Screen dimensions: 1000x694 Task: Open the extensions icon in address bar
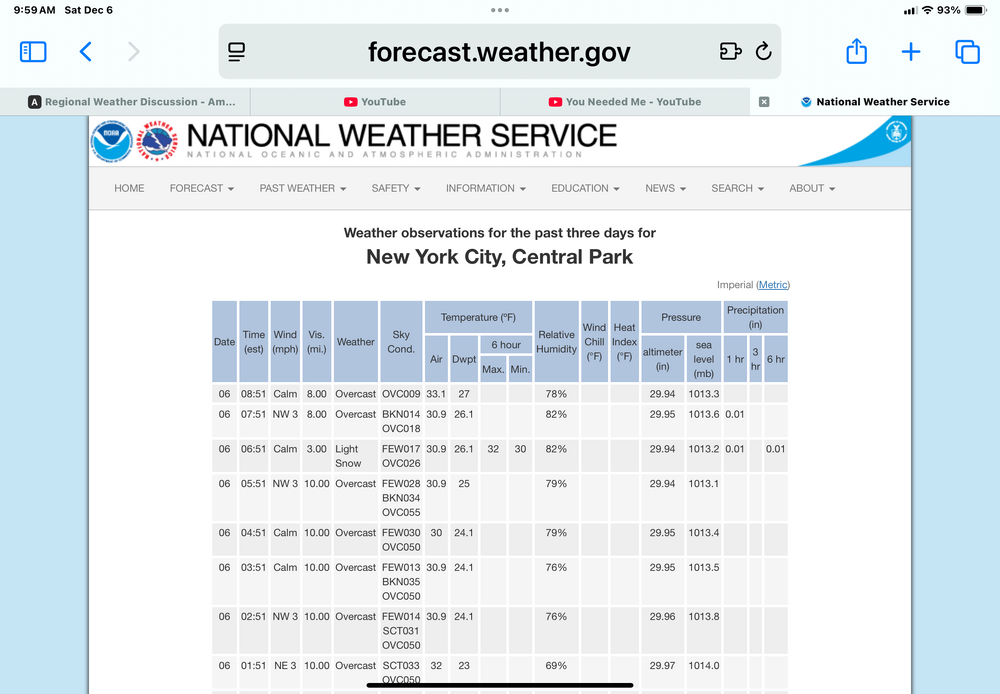tap(730, 52)
